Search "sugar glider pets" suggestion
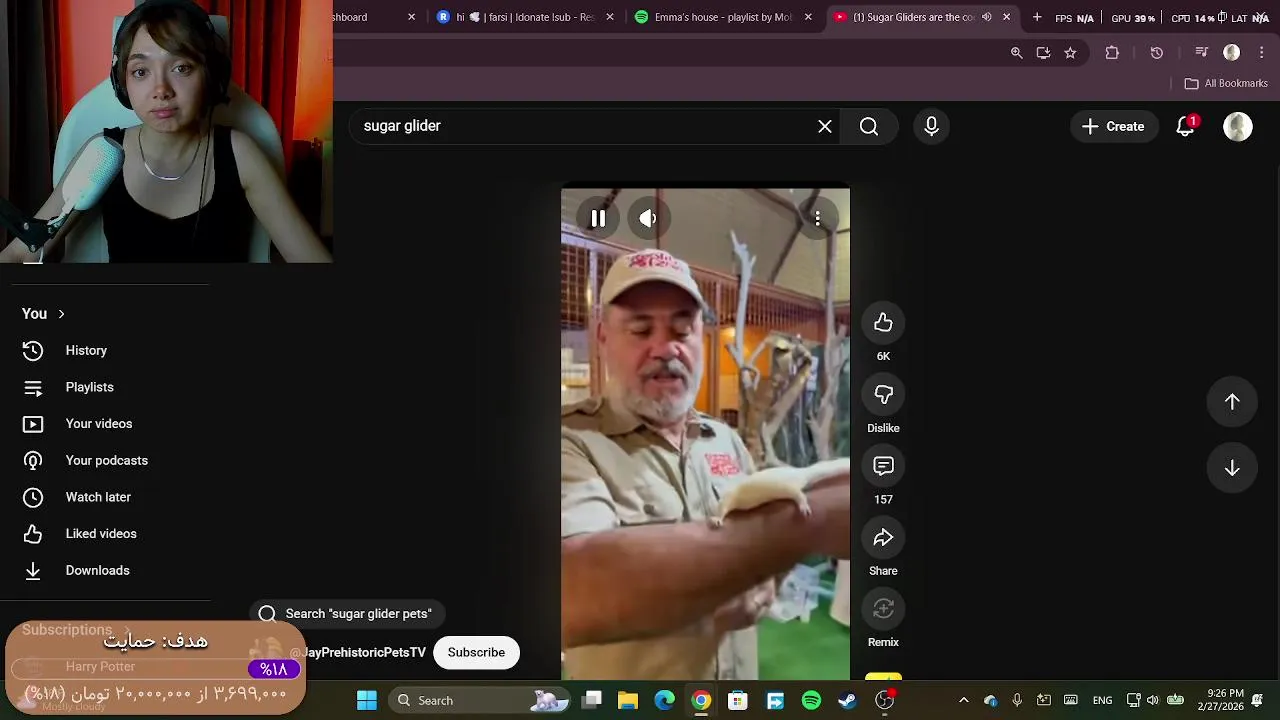Viewport: 1280px width, 720px height. [347, 614]
